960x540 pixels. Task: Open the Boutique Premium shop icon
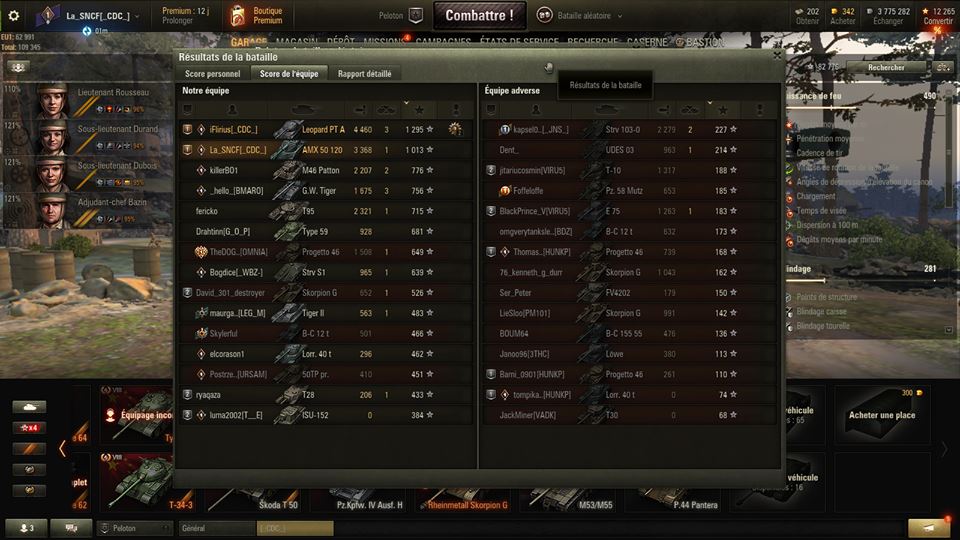click(238, 16)
